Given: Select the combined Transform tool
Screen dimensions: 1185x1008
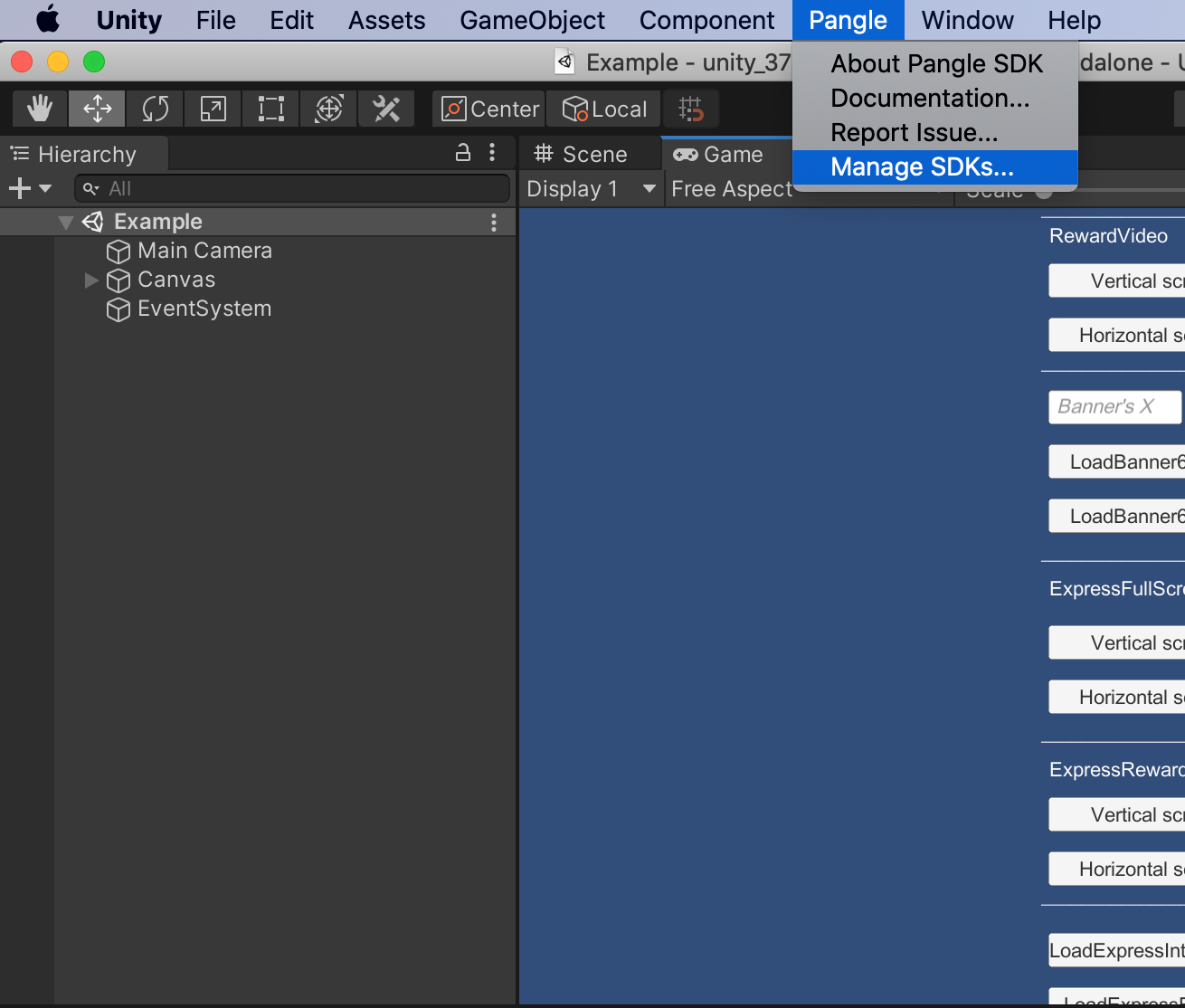Looking at the screenshot, I should click(x=329, y=109).
